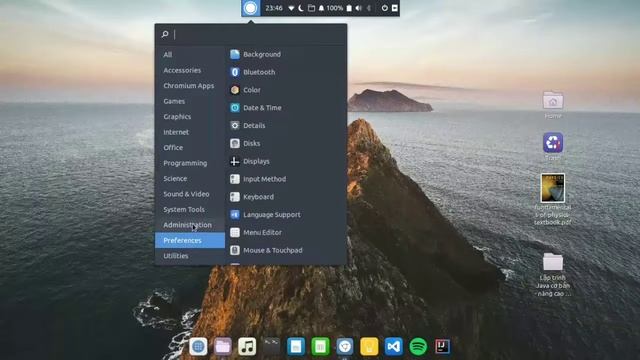This screenshot has height=360, width=640.
Task: Open the Lập trình Java folder on desktop
Action: [553, 273]
